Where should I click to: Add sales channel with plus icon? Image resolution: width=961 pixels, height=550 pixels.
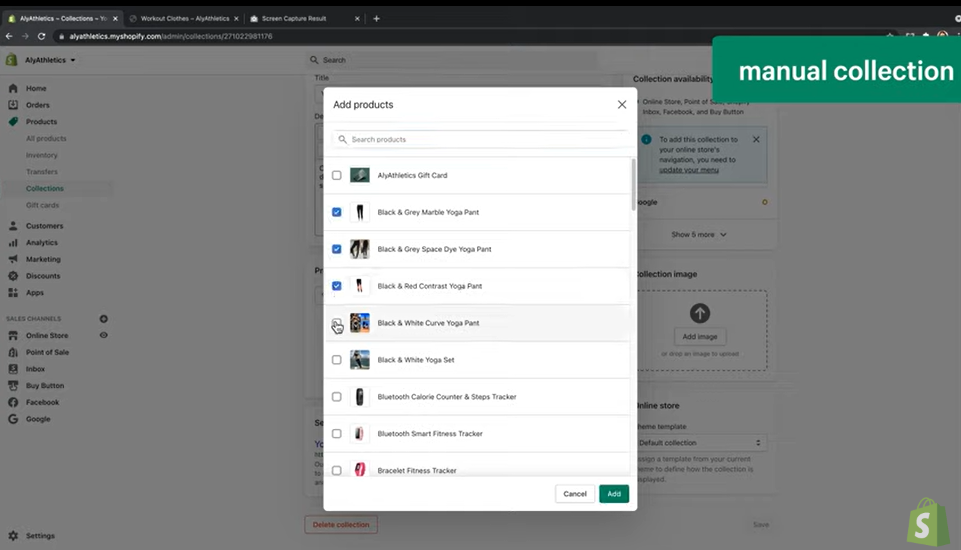(x=103, y=319)
